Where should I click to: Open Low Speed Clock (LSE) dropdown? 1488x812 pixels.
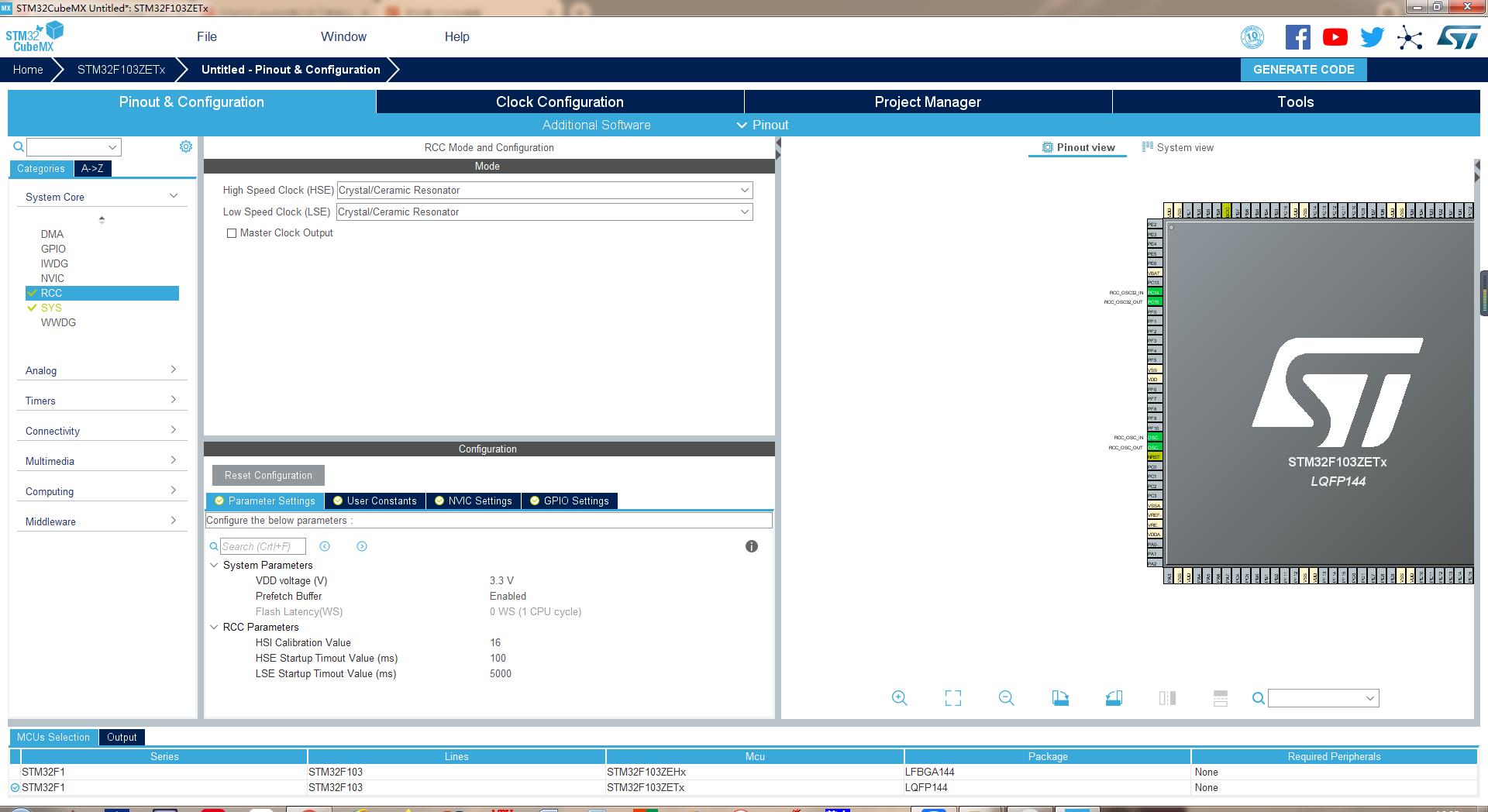pos(545,212)
